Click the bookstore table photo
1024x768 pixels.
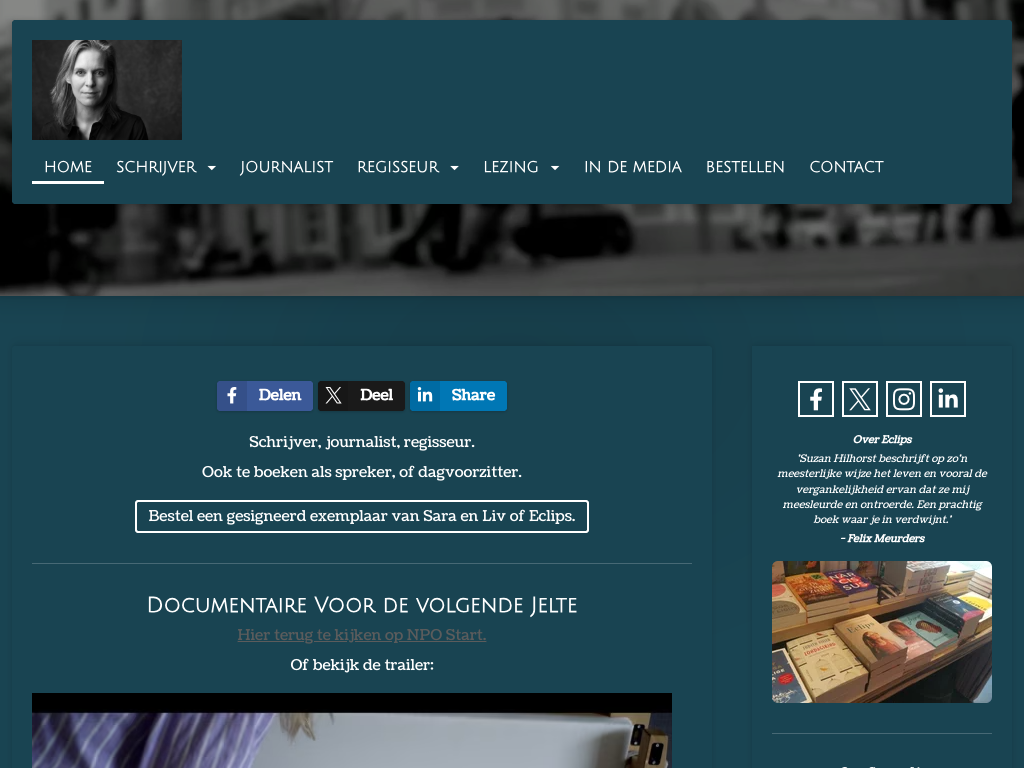881,632
